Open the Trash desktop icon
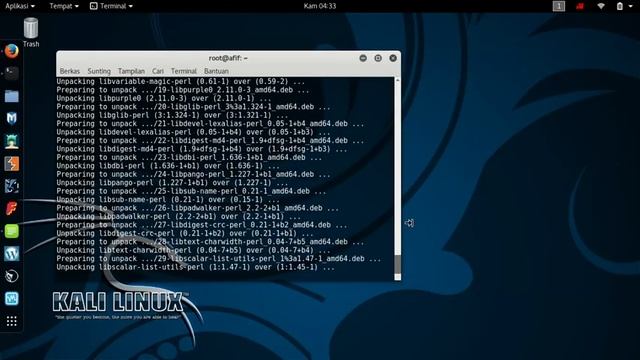 31,33
